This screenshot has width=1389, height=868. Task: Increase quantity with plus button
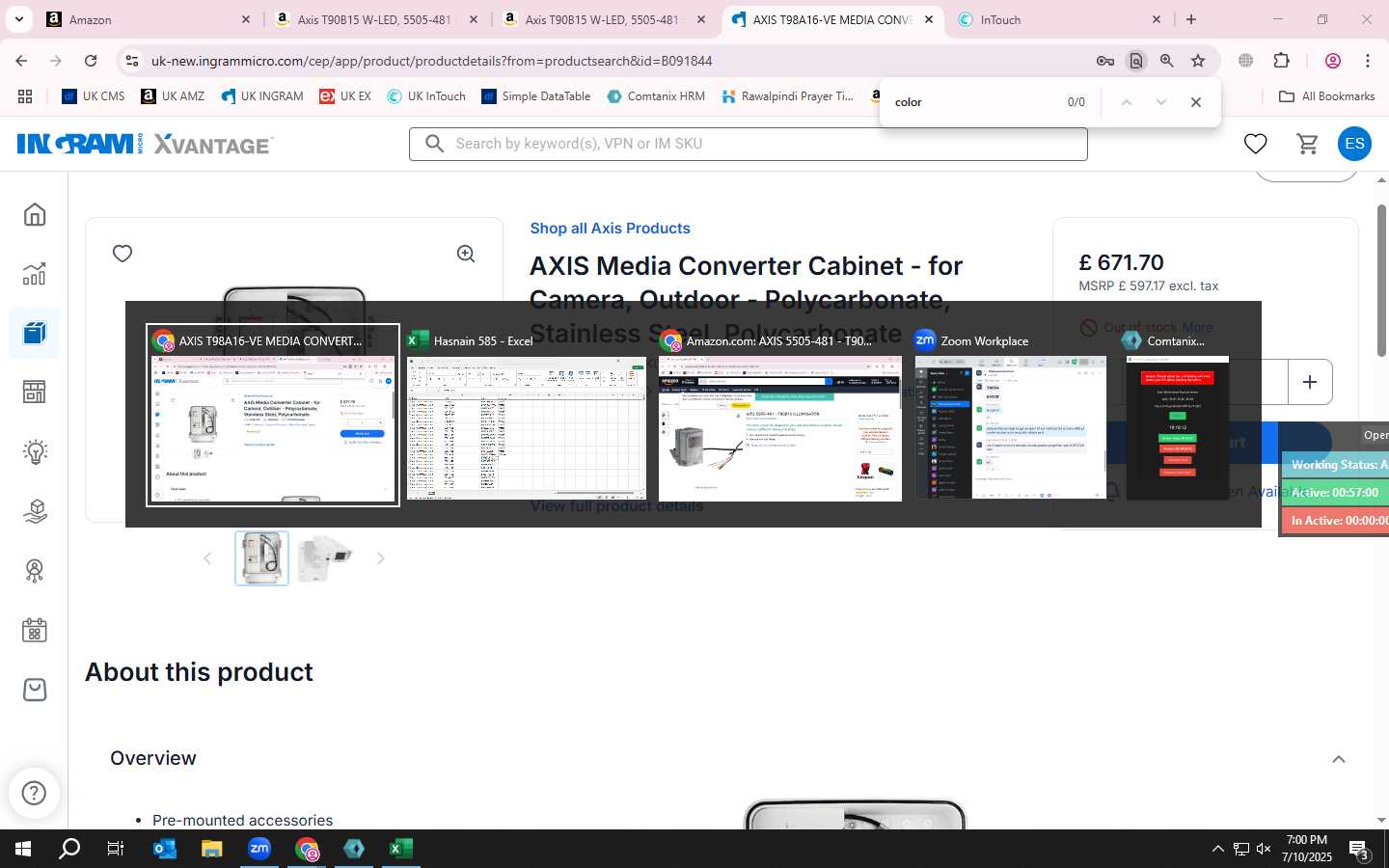(1310, 382)
